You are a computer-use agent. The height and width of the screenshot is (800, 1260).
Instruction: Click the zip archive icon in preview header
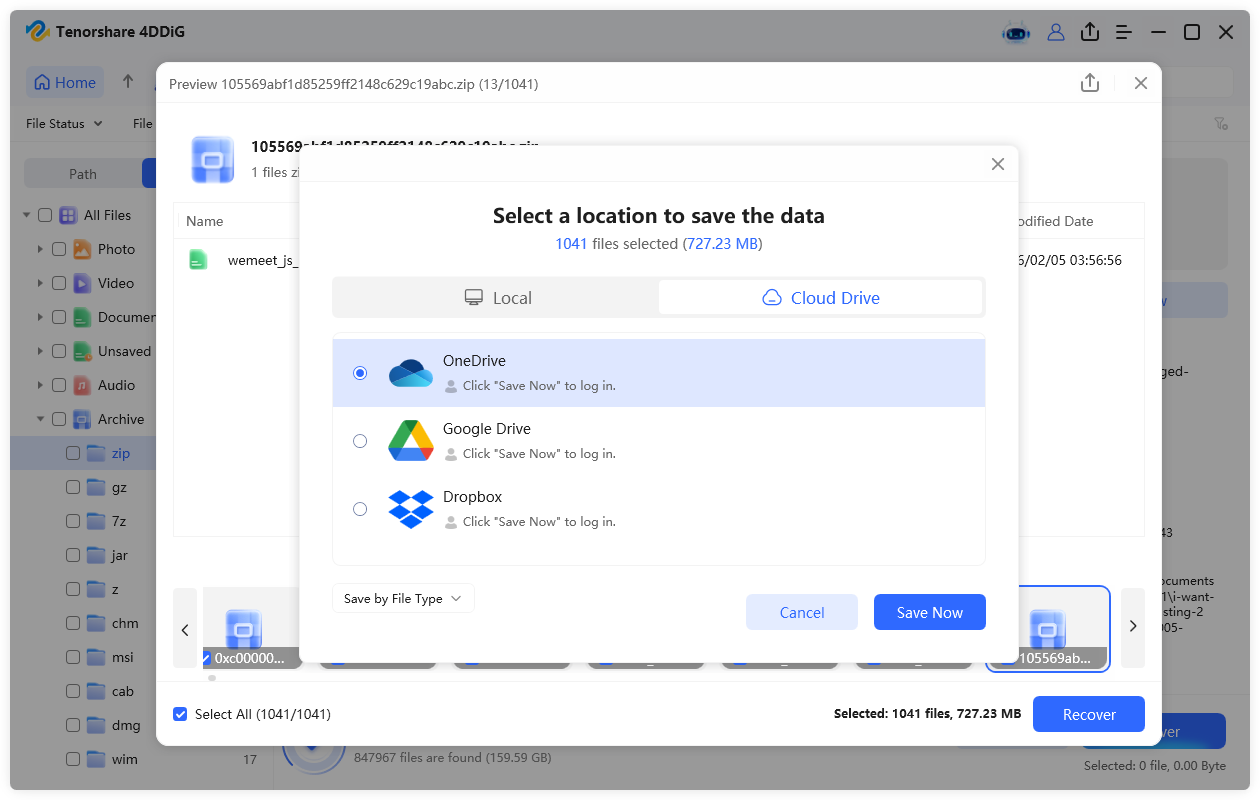click(x=212, y=160)
